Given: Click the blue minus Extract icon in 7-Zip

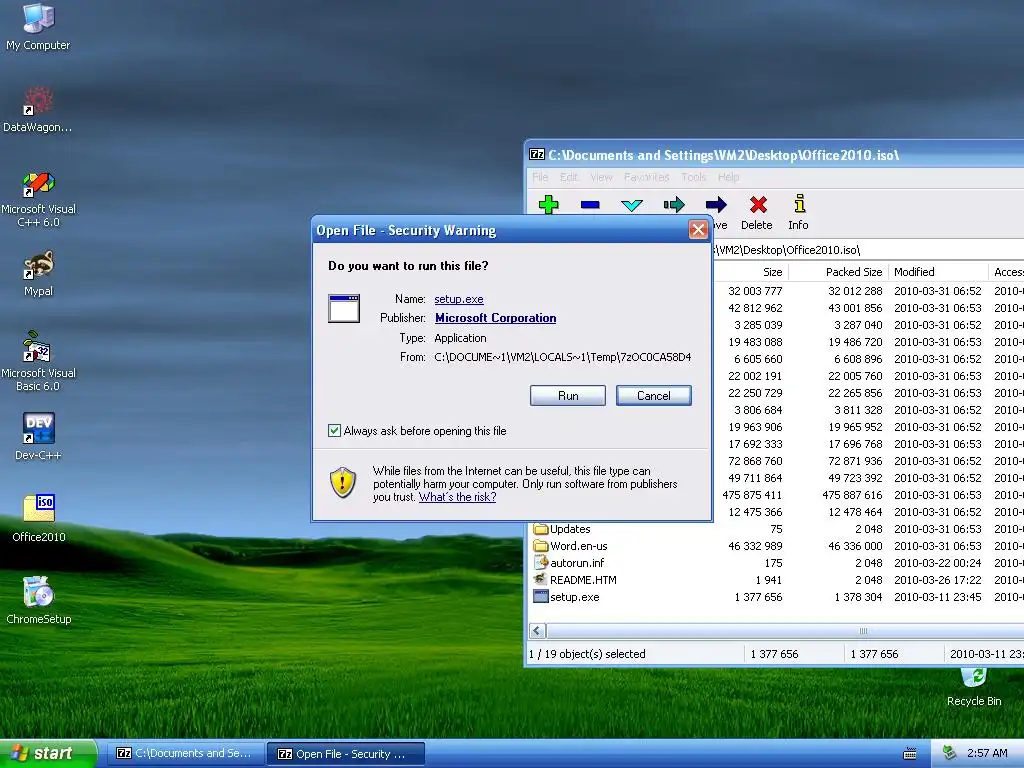Looking at the screenshot, I should tap(590, 205).
